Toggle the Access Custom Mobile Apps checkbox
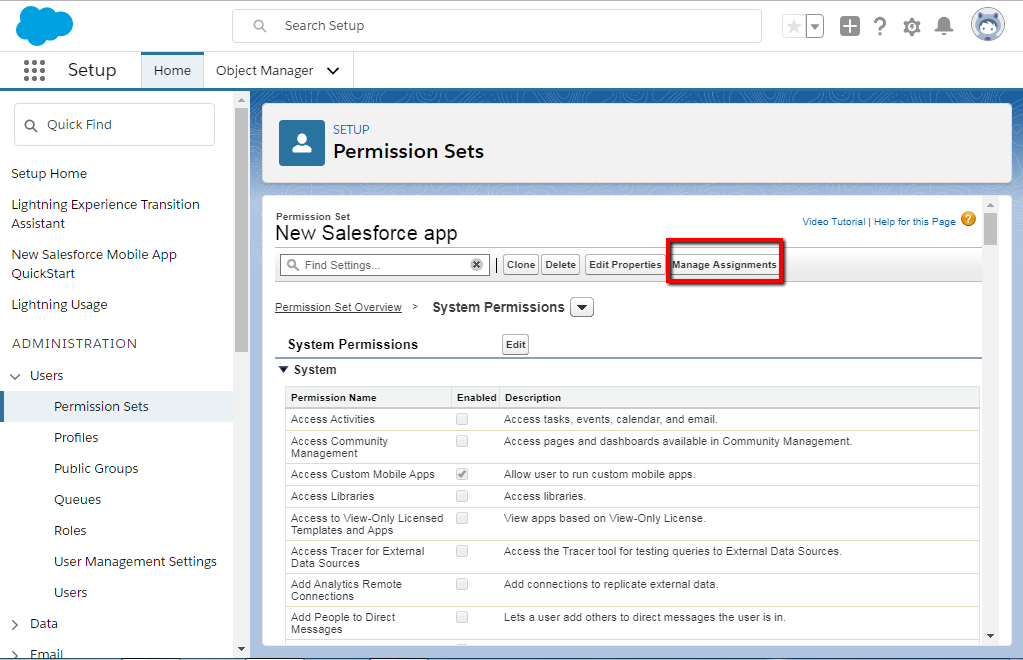Image resolution: width=1023 pixels, height=660 pixels. (462, 474)
